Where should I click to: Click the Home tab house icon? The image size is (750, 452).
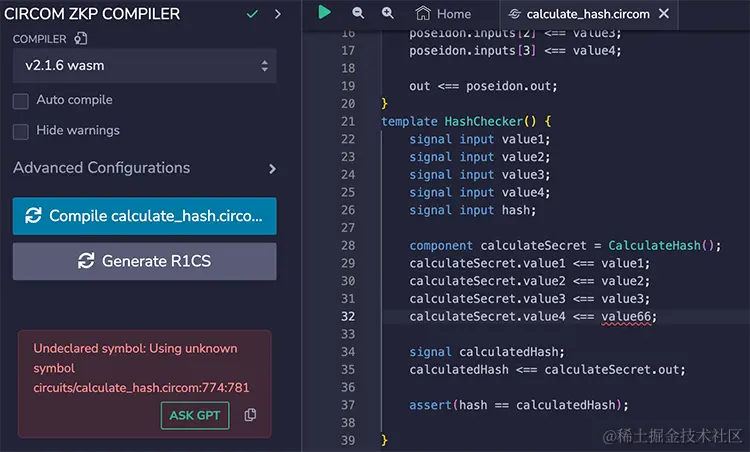tap(423, 13)
